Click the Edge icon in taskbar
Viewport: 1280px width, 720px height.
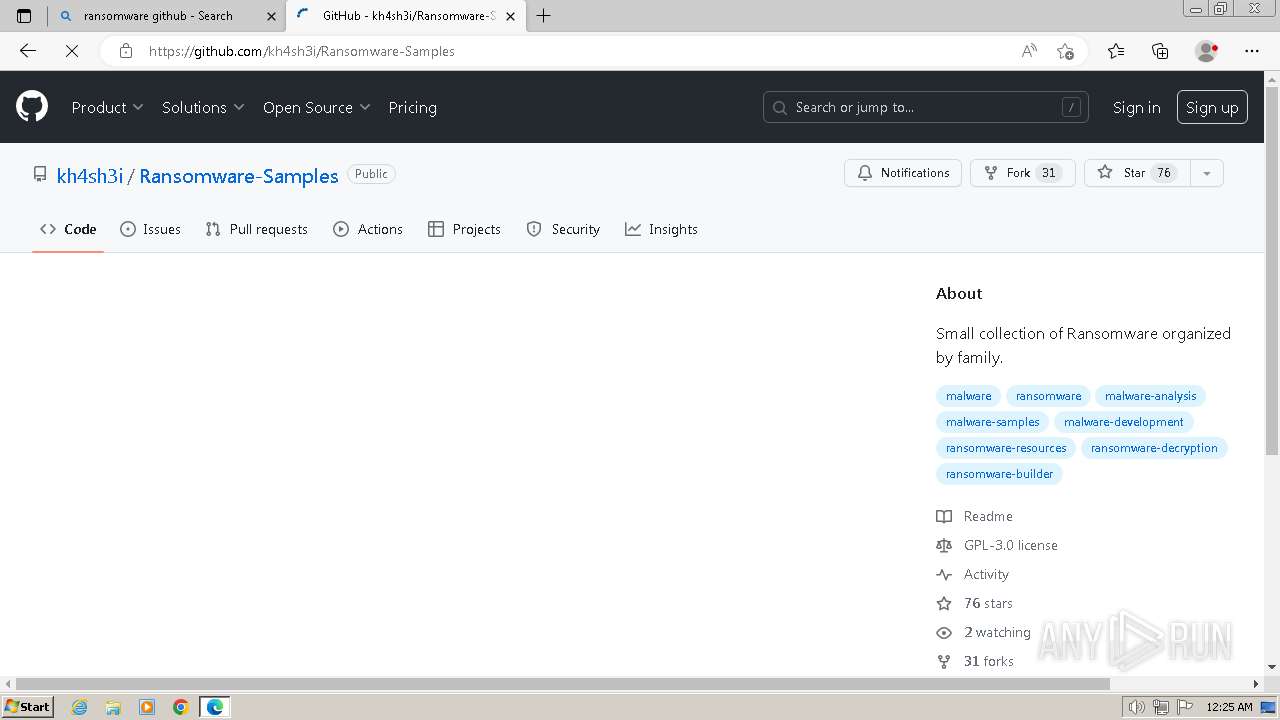[x=215, y=707]
